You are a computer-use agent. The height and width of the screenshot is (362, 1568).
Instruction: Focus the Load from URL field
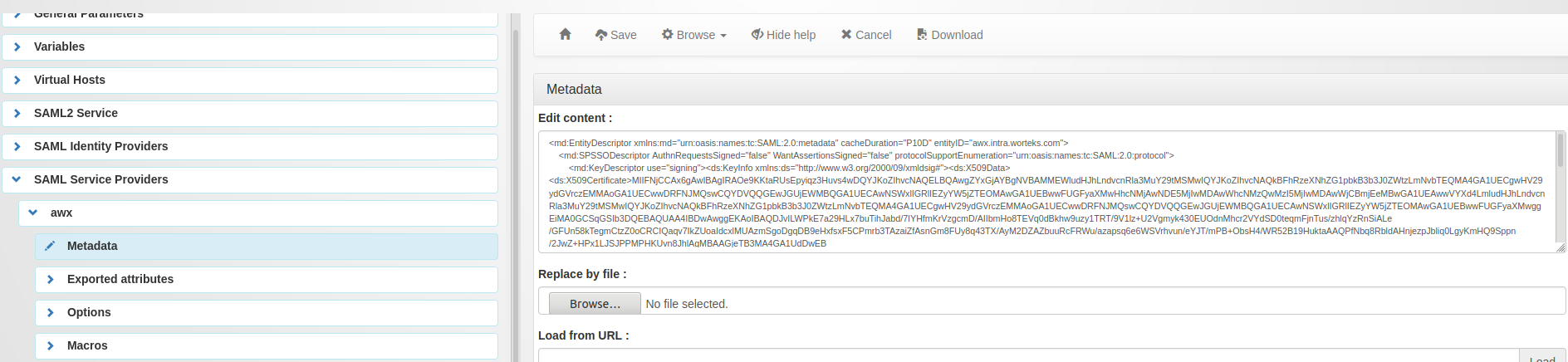(x=1028, y=355)
